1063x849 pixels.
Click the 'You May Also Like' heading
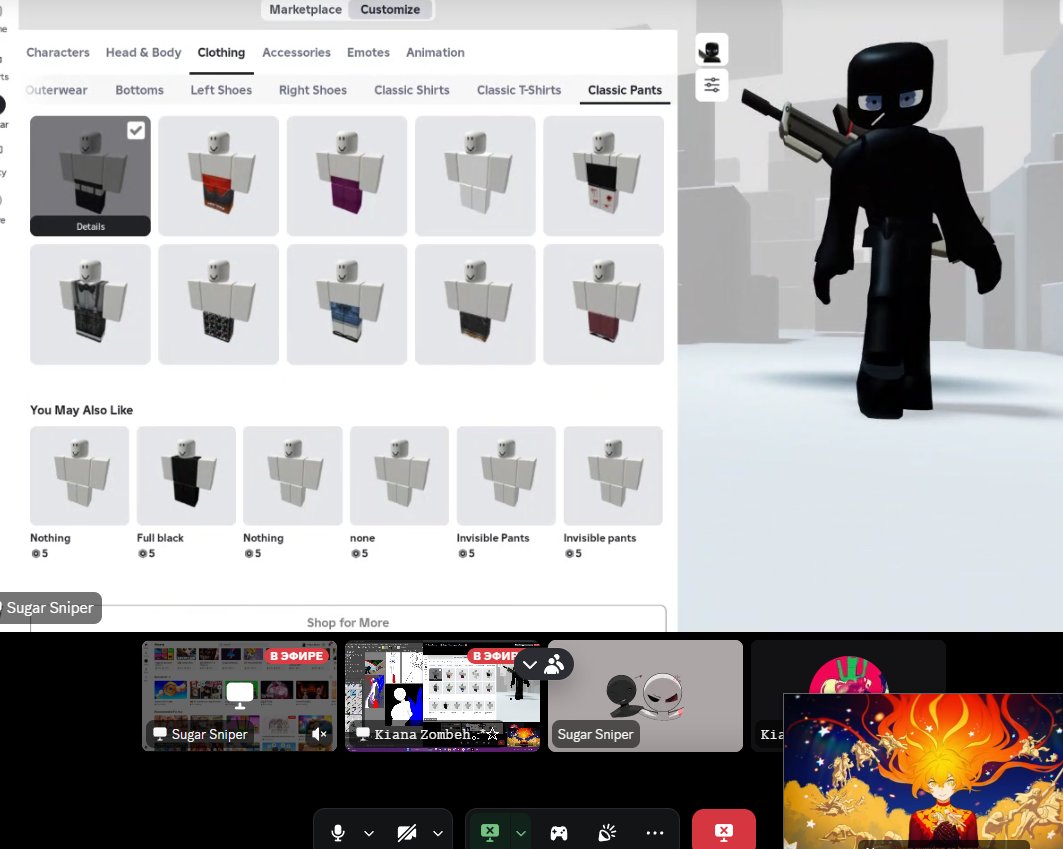[81, 410]
